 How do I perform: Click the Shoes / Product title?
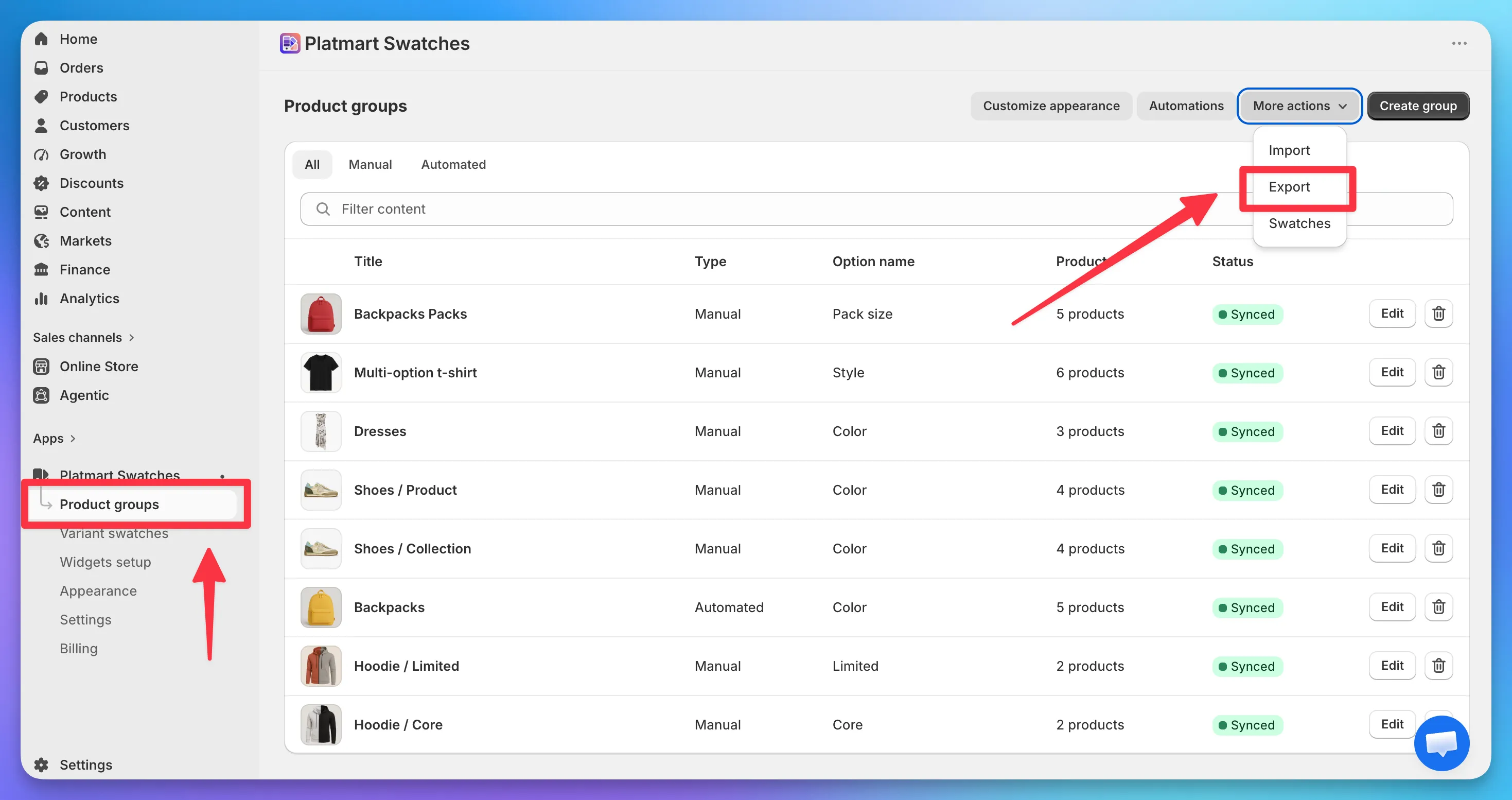click(x=405, y=490)
